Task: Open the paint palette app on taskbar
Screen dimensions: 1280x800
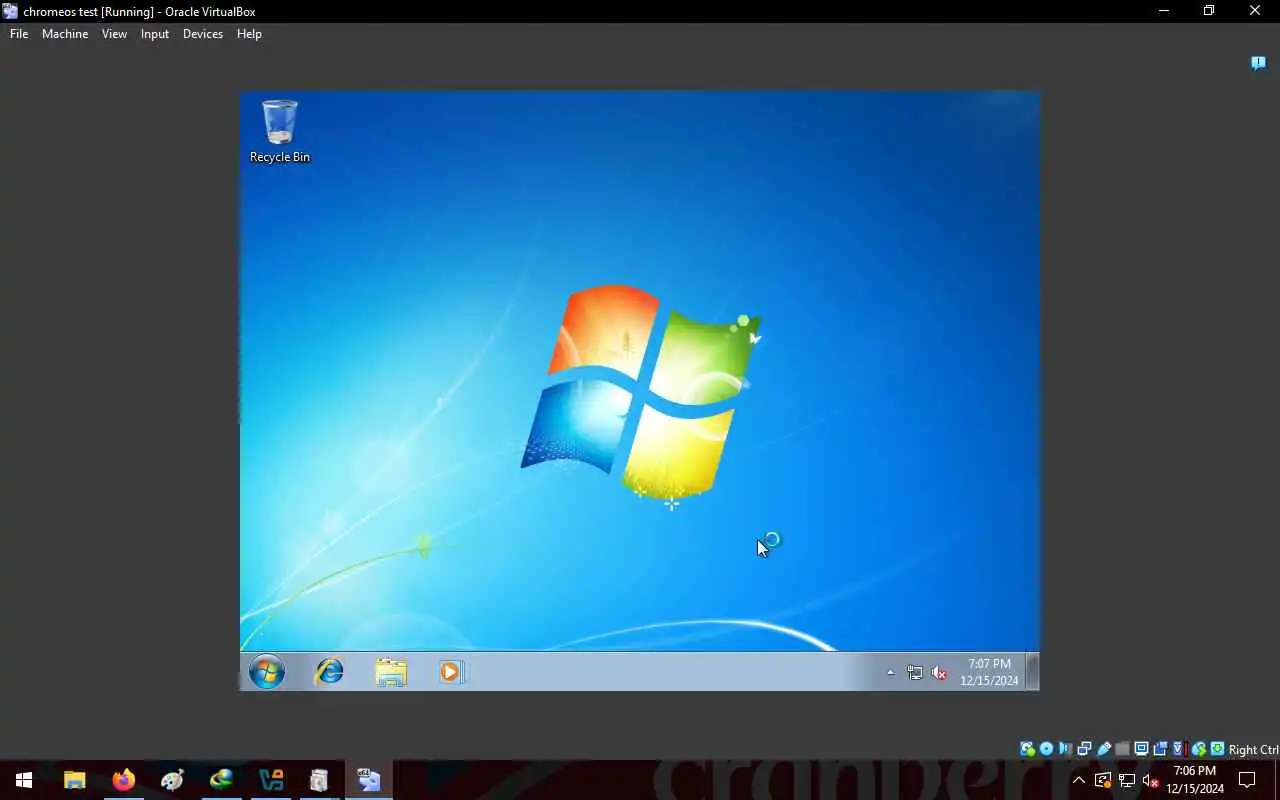Action: [x=173, y=780]
